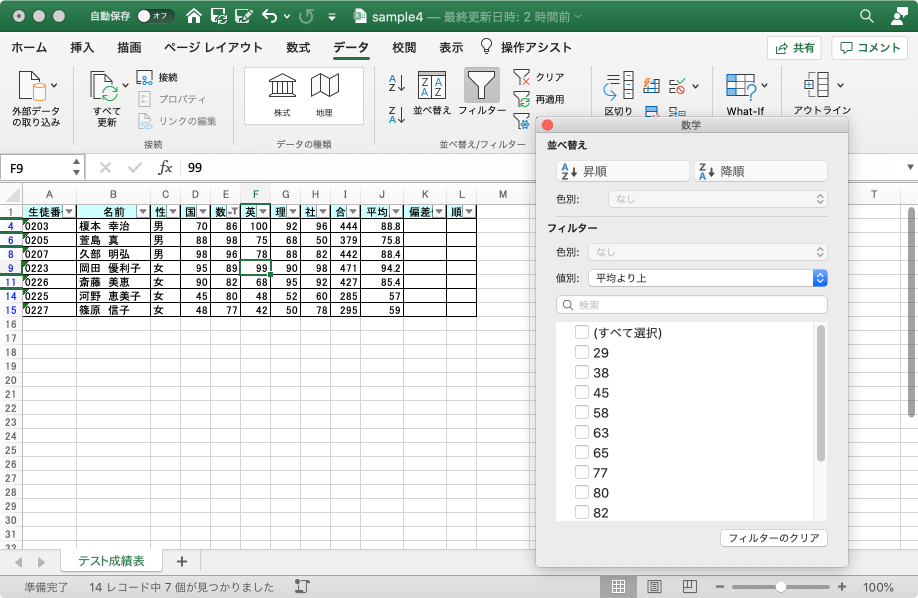Image resolution: width=918 pixels, height=598 pixels.
Task: Open 外部データの取り込み icon
Action: (32, 86)
